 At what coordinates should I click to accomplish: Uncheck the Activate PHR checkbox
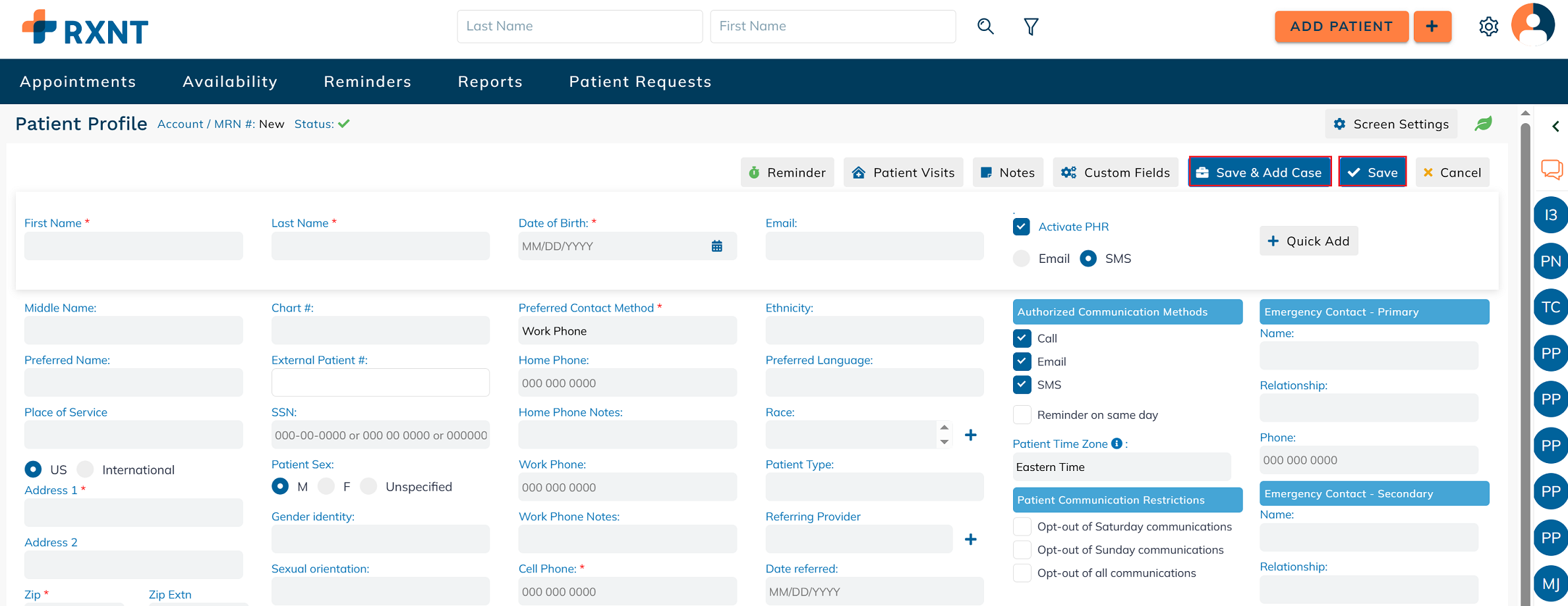pyautogui.click(x=1022, y=227)
